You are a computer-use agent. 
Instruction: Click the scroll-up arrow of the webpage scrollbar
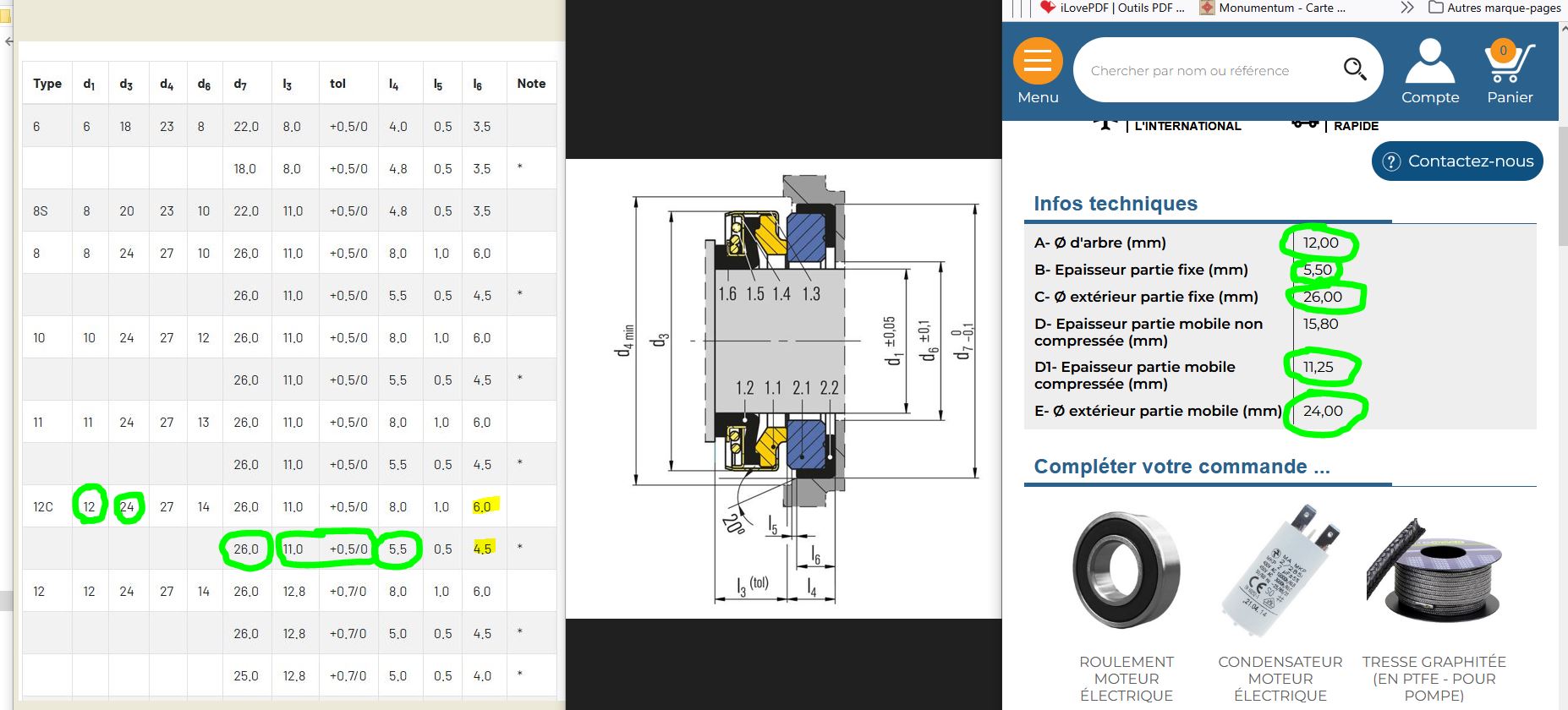tap(1563, 30)
